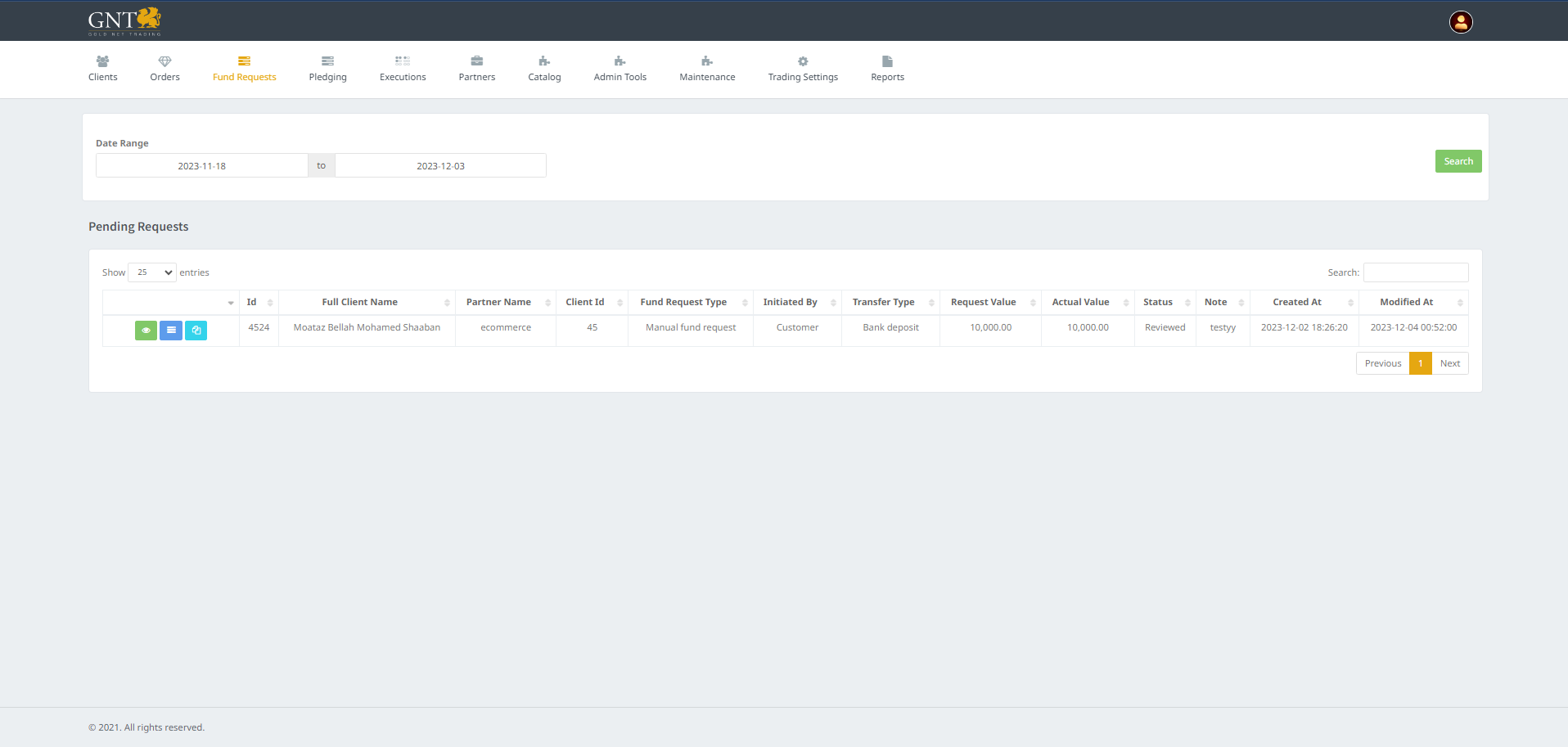Click the green eye view button for request 4524
Viewport: 1568px width, 747px height.
(x=146, y=331)
